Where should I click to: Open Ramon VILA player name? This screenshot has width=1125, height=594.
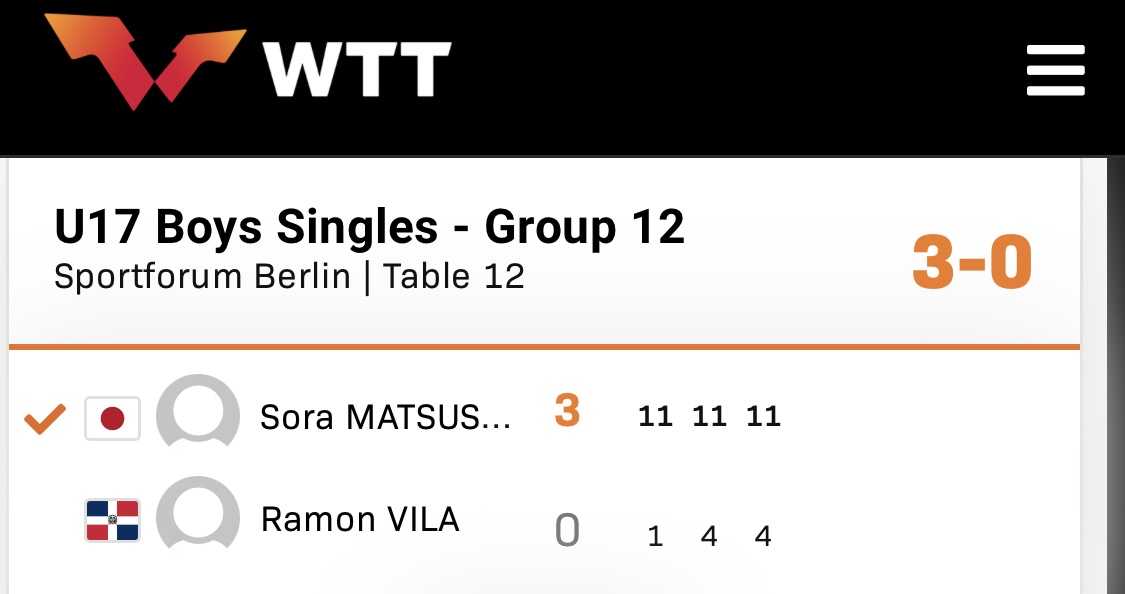coord(360,520)
